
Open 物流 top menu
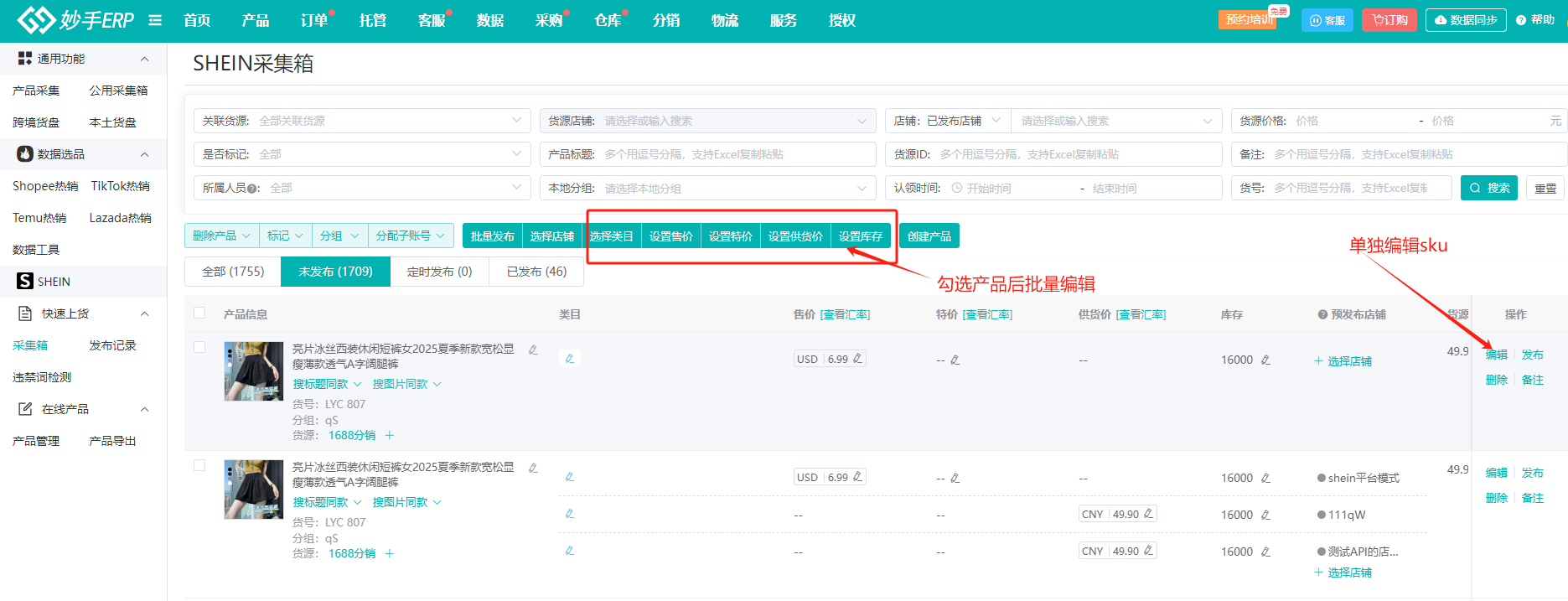point(725,20)
